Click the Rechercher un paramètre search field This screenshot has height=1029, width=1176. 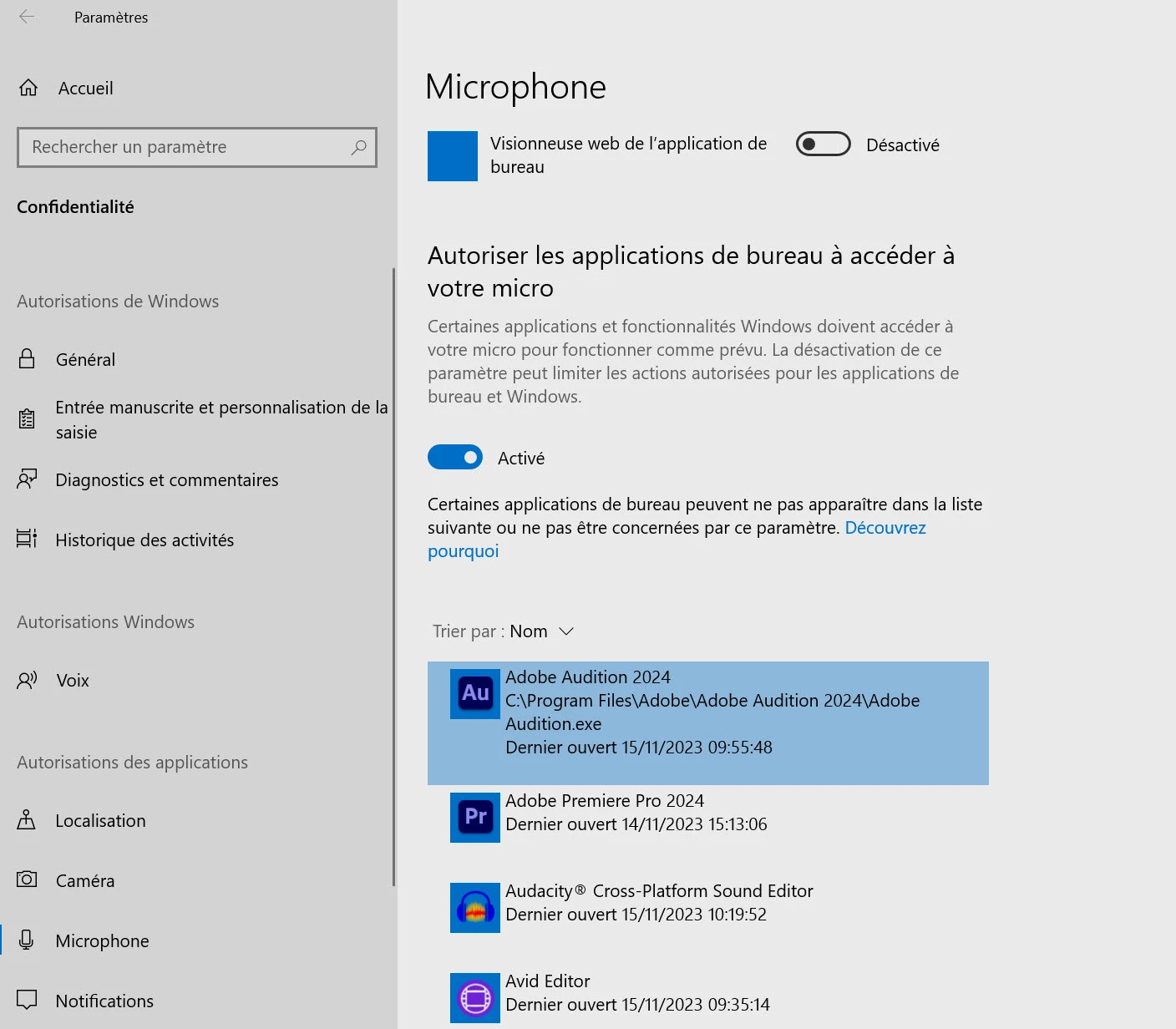coord(197,147)
